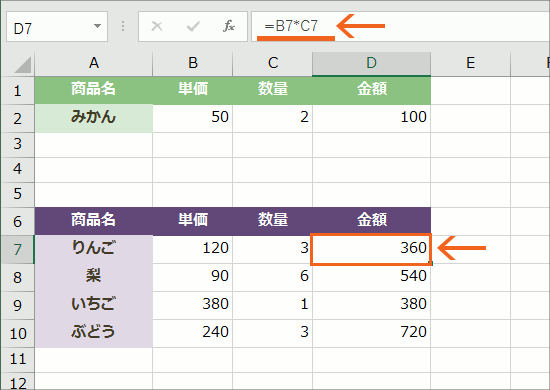The width and height of the screenshot is (550, 390).
Task: Select cell with value 240
Action: pyautogui.click(x=193, y=334)
